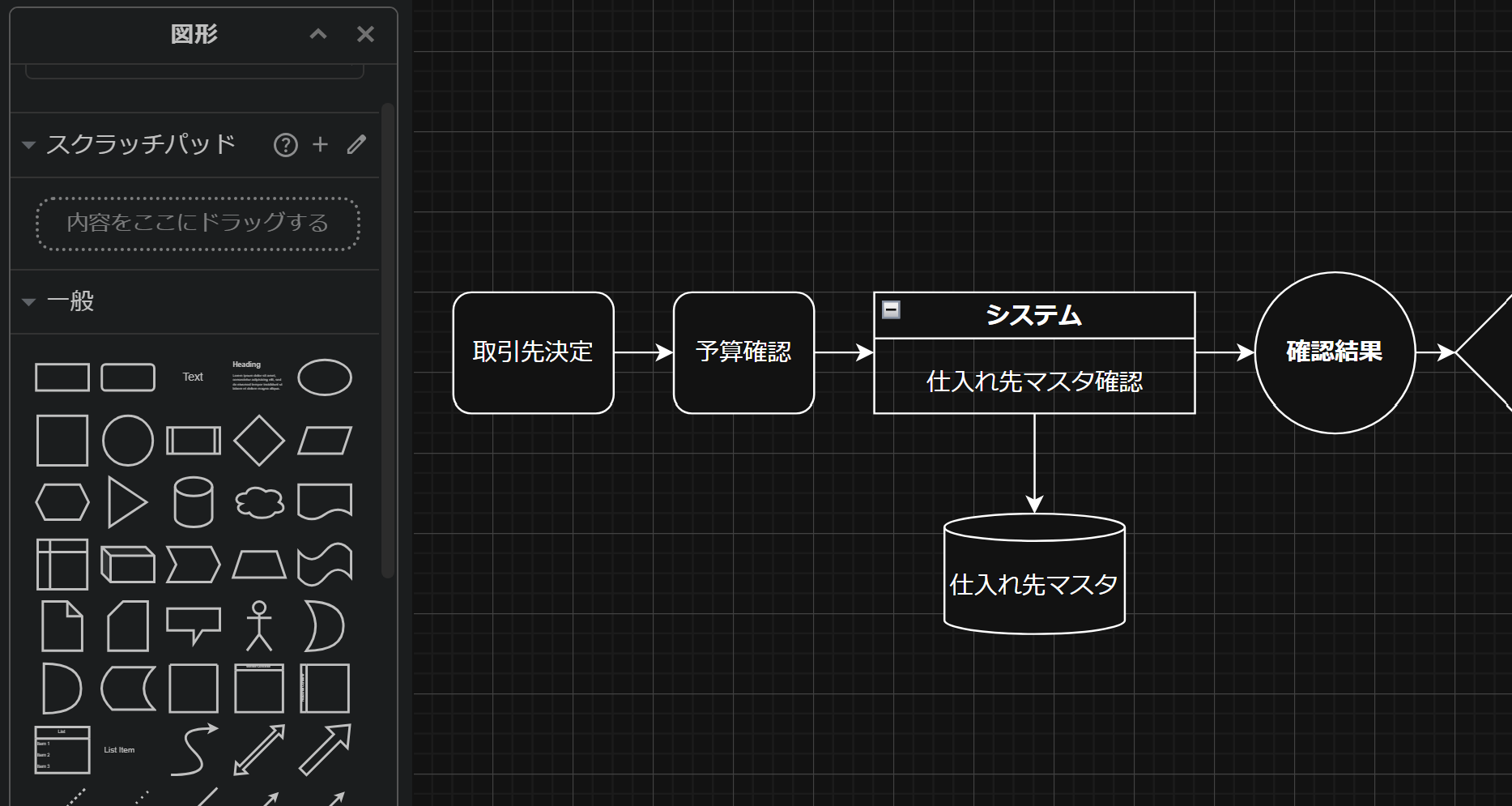Choose the Circle shape in the palette
This screenshot has height=806, width=1512.
(x=128, y=441)
